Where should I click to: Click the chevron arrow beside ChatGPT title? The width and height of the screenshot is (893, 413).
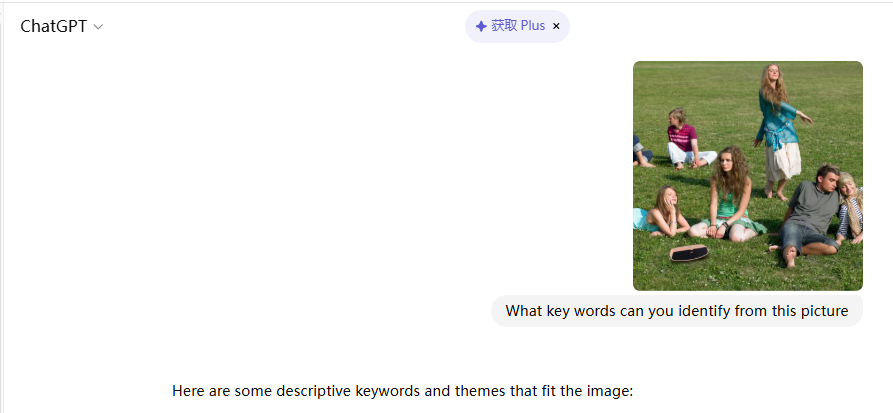[98, 27]
